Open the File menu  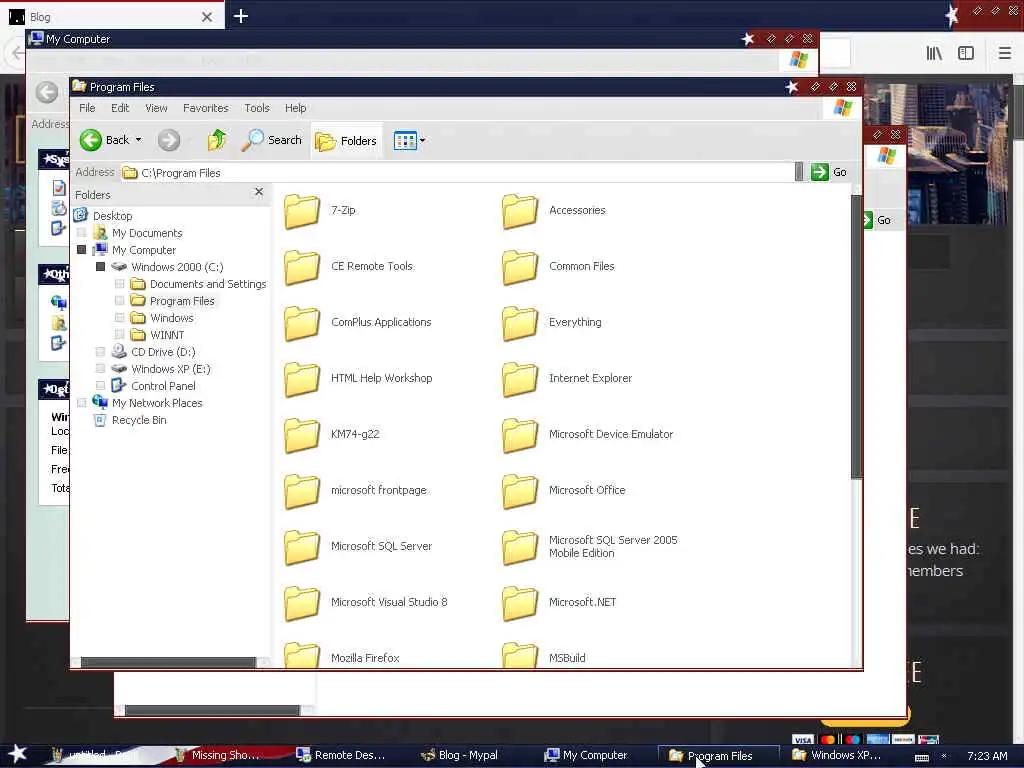tap(87, 108)
